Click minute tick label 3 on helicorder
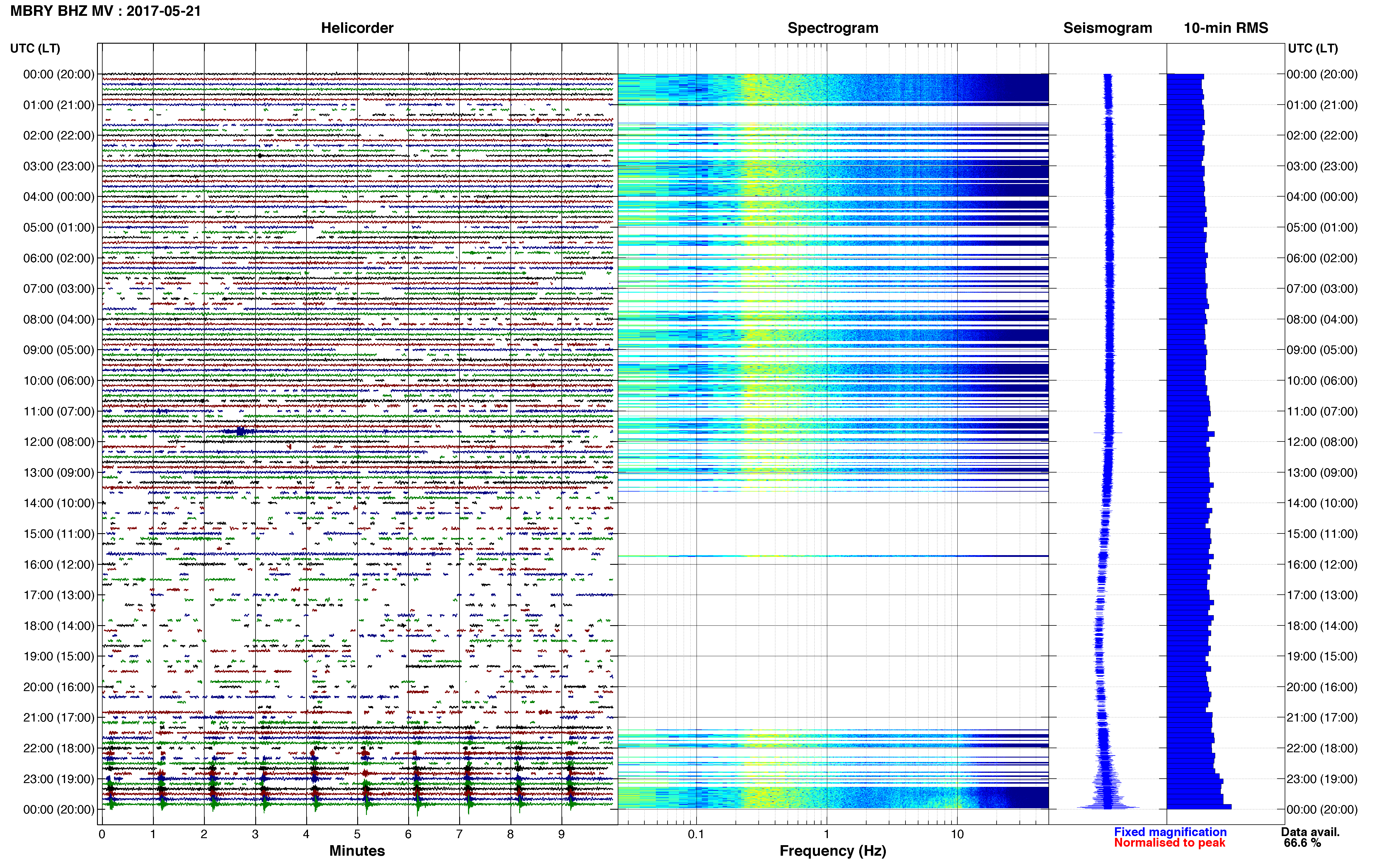The image size is (1389, 868). pos(255,834)
